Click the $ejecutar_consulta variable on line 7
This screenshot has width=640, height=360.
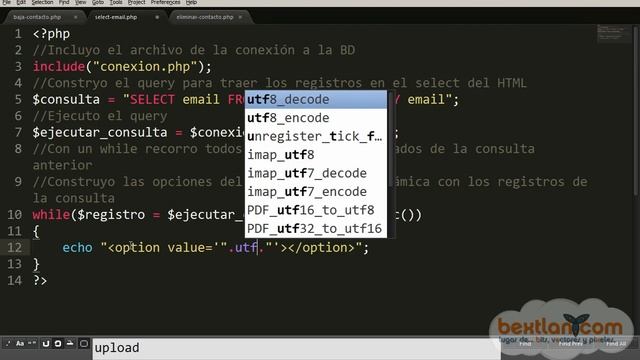100,133
